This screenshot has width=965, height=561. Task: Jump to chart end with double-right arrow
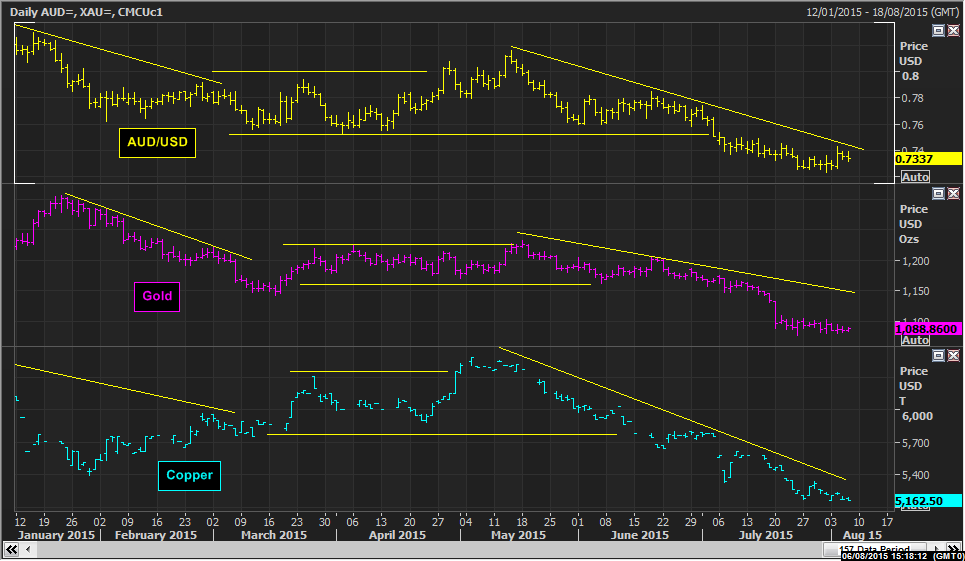tap(955, 549)
